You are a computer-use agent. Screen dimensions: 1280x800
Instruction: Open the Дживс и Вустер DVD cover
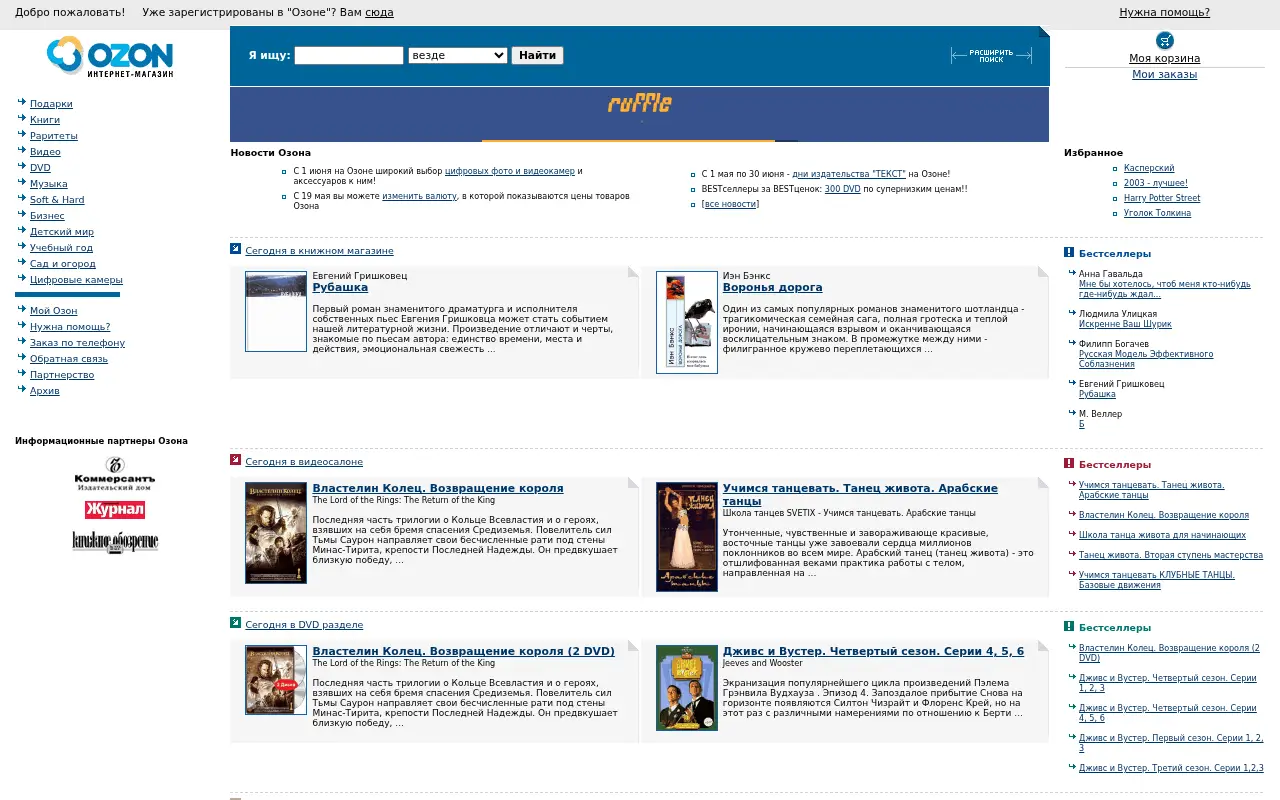coord(687,688)
